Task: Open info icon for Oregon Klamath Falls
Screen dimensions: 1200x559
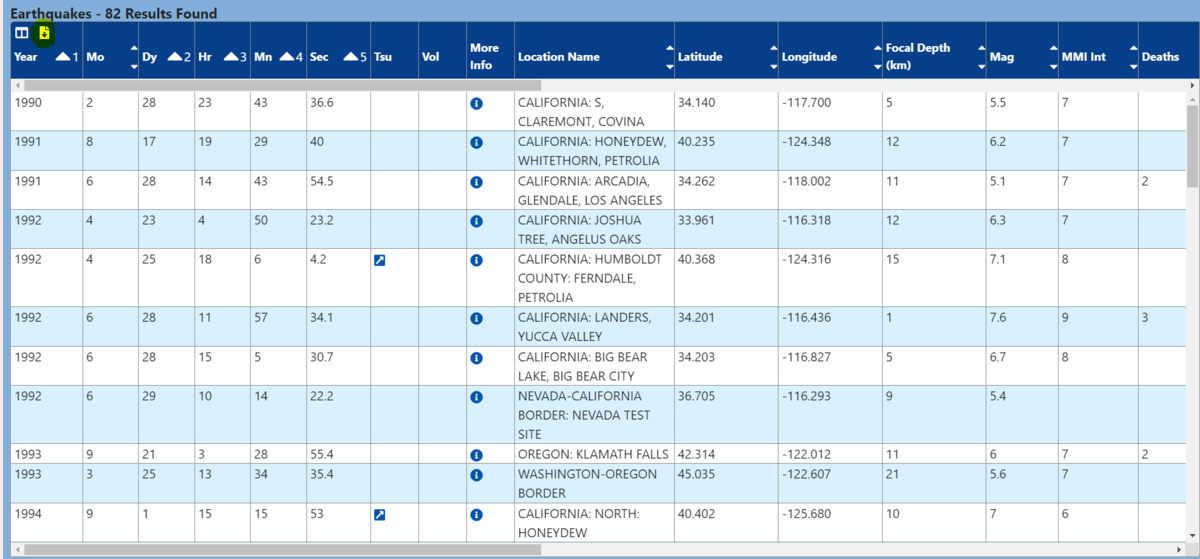Action: pos(476,455)
